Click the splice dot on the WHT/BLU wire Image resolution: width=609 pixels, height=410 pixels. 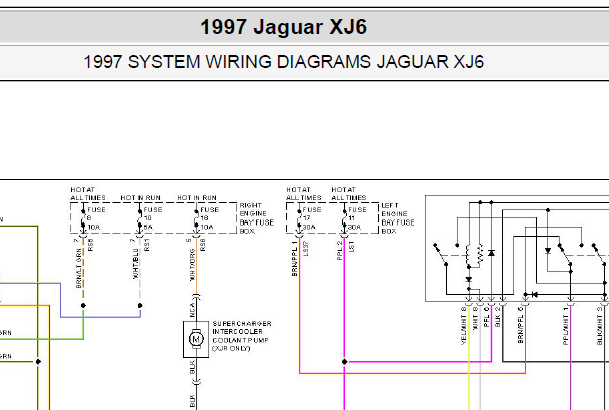140,306
